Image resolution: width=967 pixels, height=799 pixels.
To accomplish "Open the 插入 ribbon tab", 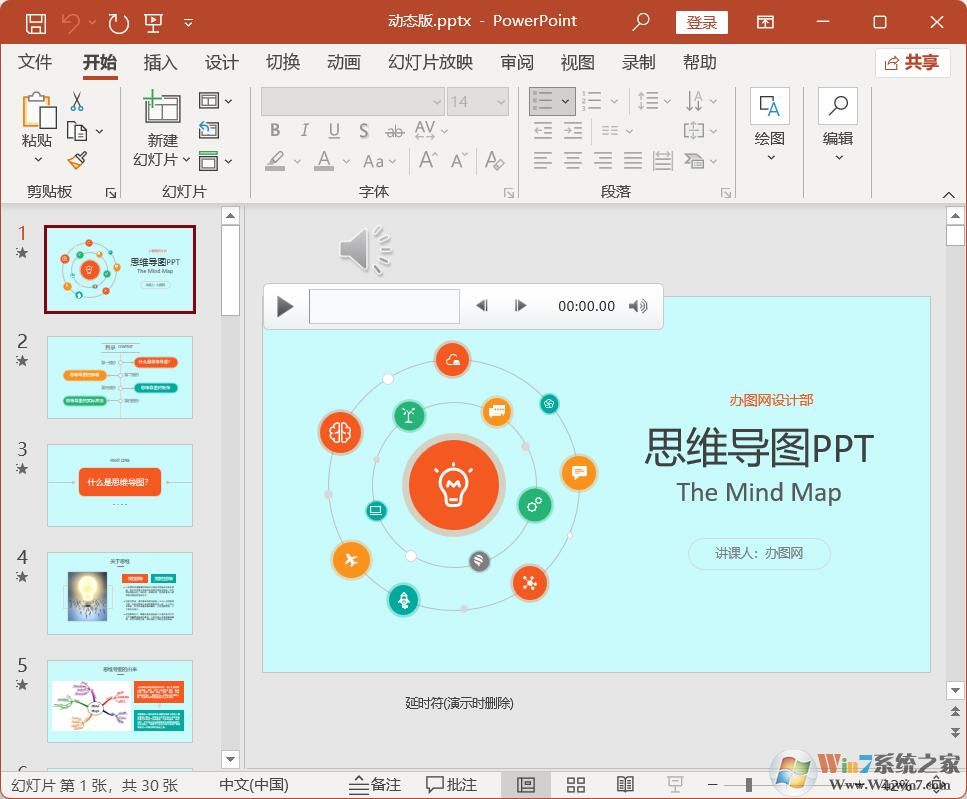I will [160, 63].
